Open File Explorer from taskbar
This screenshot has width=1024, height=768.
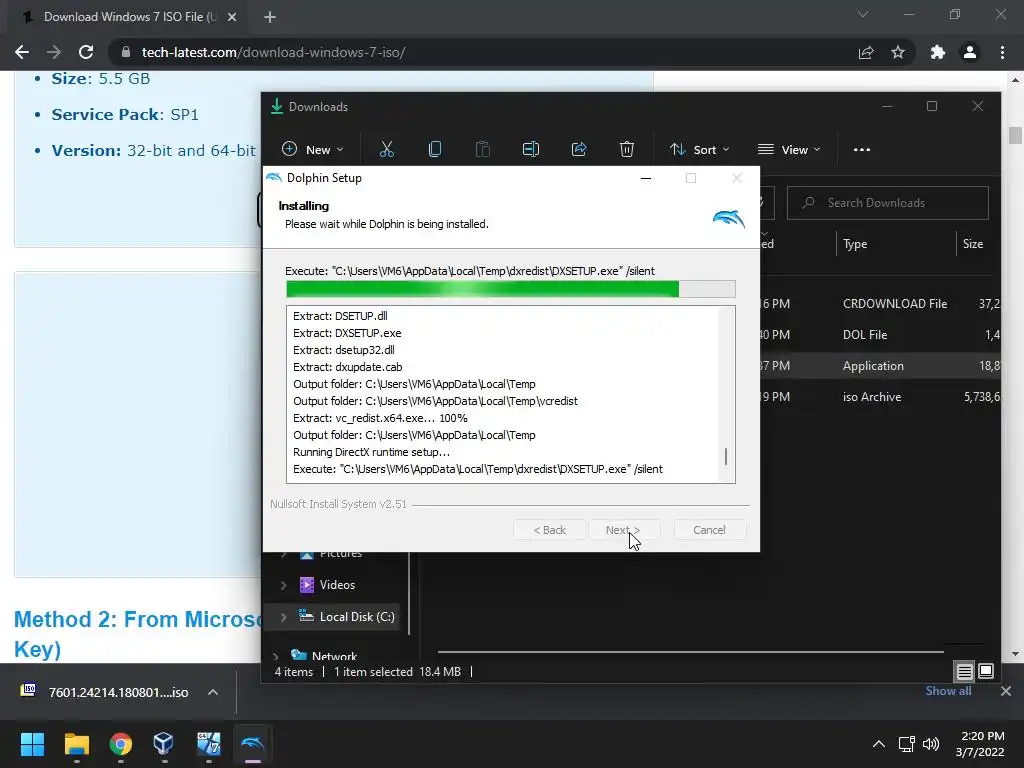76,744
